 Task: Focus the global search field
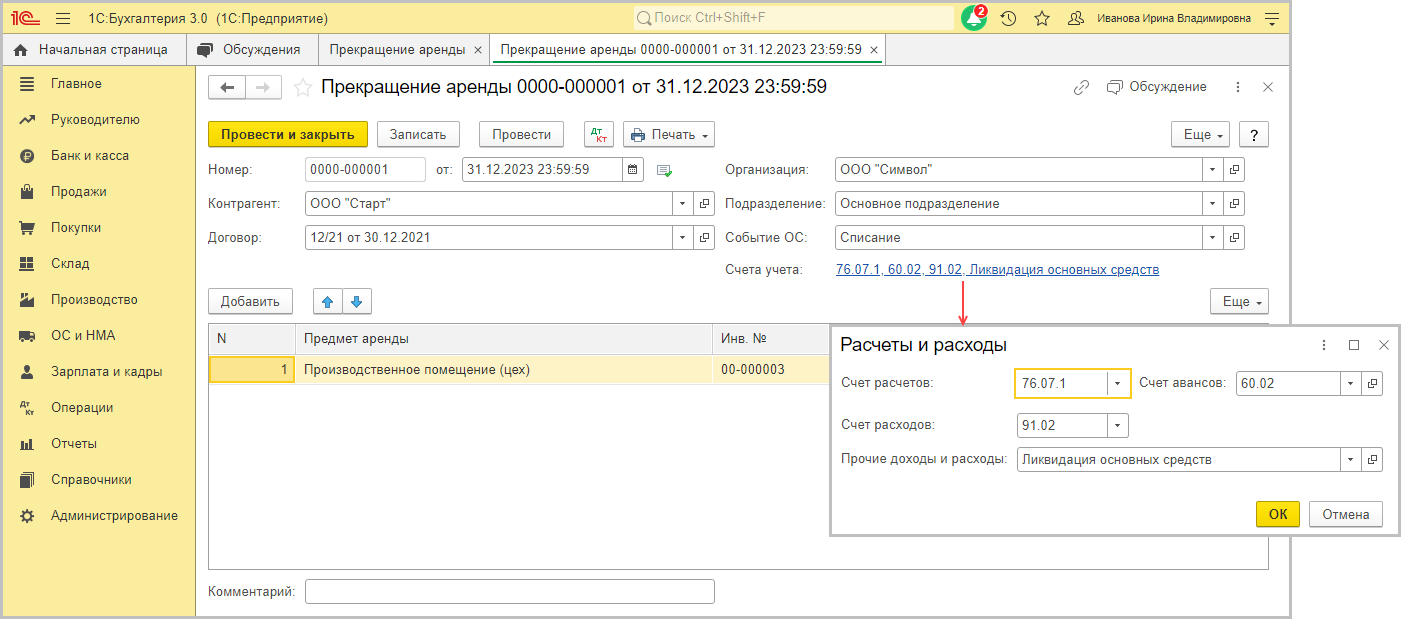point(794,19)
